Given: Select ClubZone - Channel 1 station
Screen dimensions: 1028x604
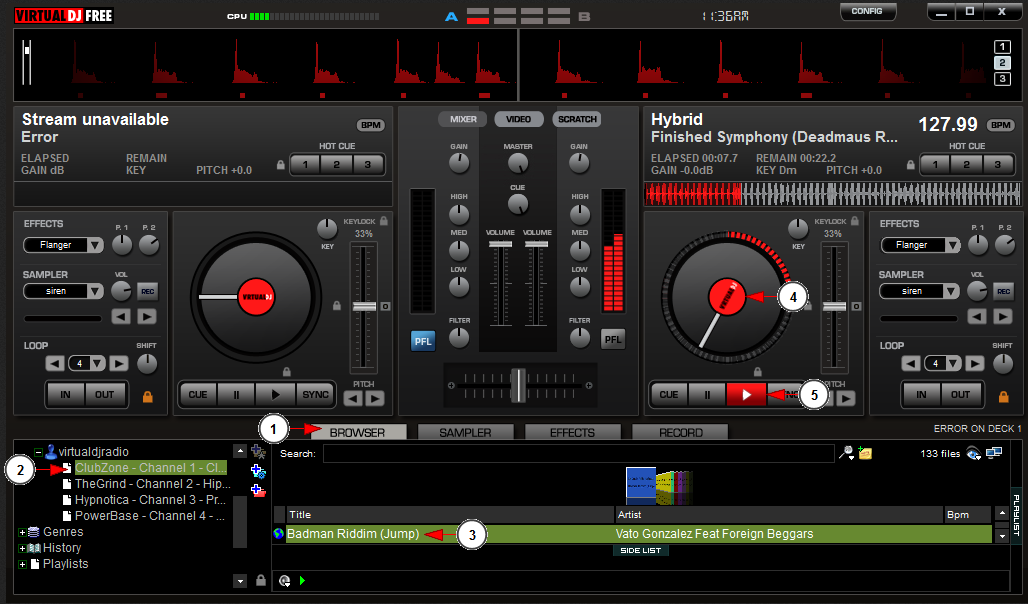Looking at the screenshot, I should pyautogui.click(x=150, y=468).
